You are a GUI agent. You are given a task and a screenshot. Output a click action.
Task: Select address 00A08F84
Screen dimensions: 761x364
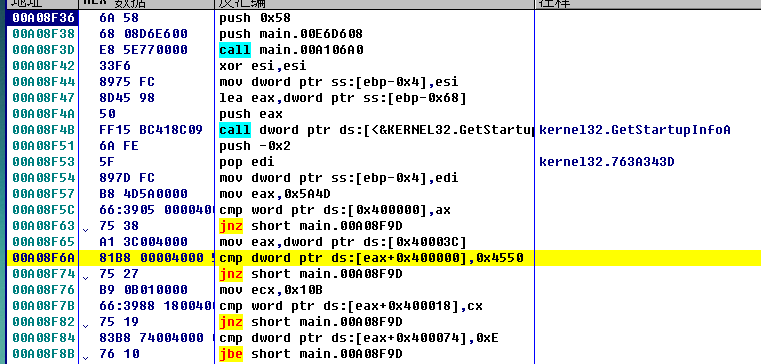pos(44,338)
